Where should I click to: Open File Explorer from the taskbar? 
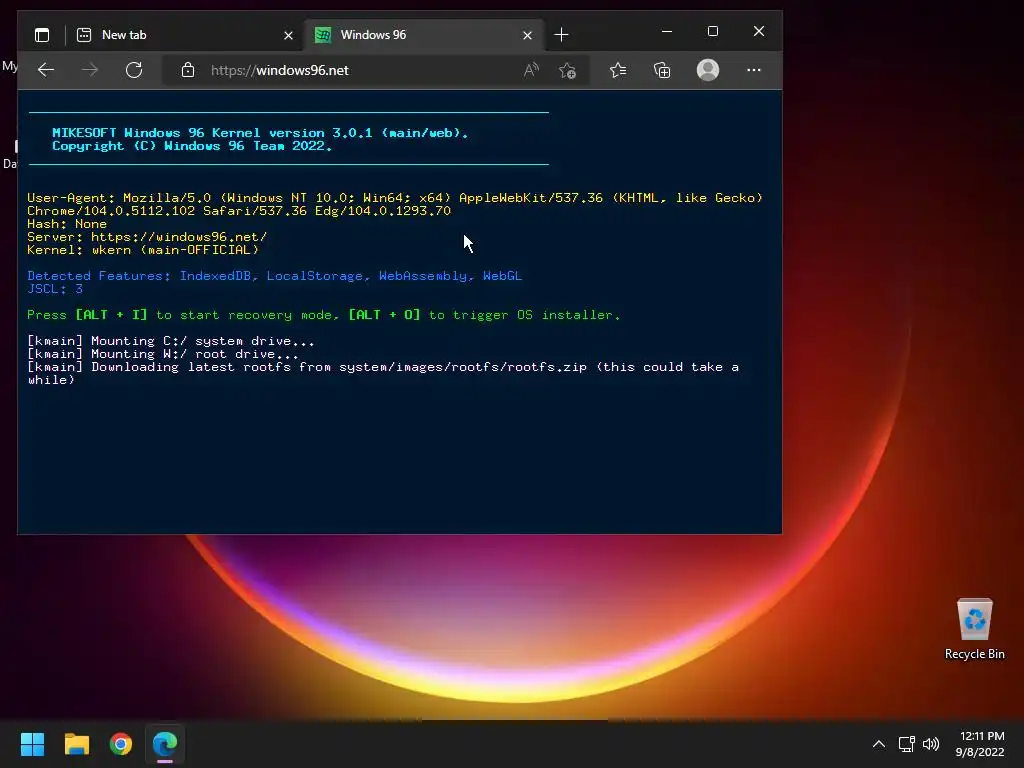tap(76, 744)
